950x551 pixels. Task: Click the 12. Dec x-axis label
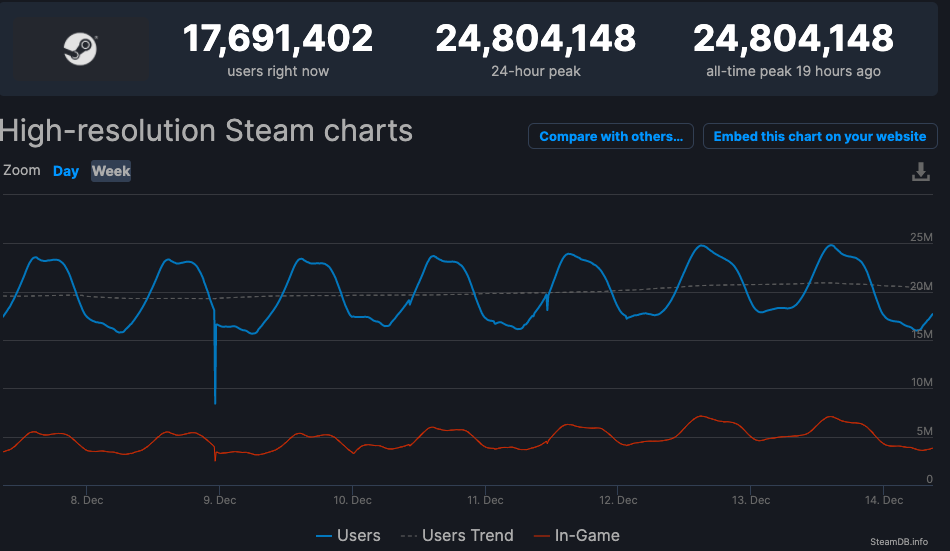(x=618, y=500)
